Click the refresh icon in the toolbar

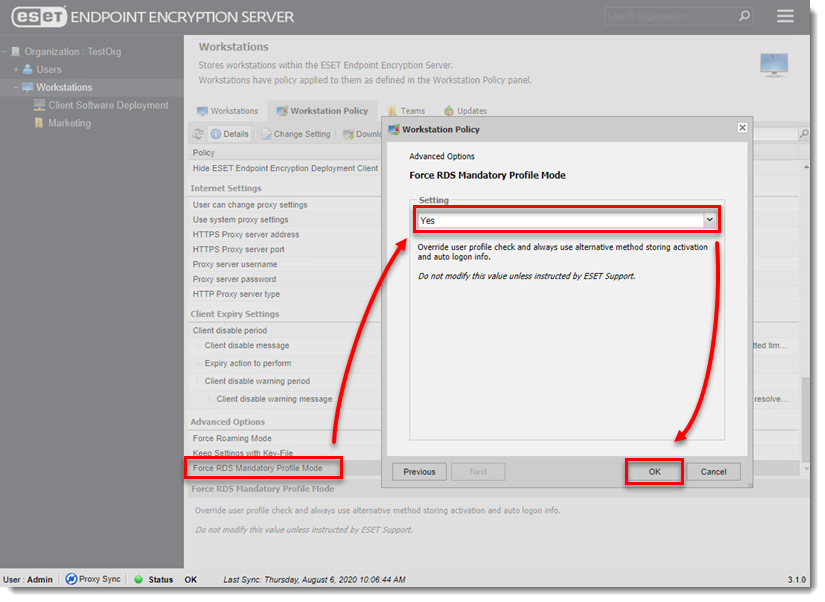pos(198,133)
